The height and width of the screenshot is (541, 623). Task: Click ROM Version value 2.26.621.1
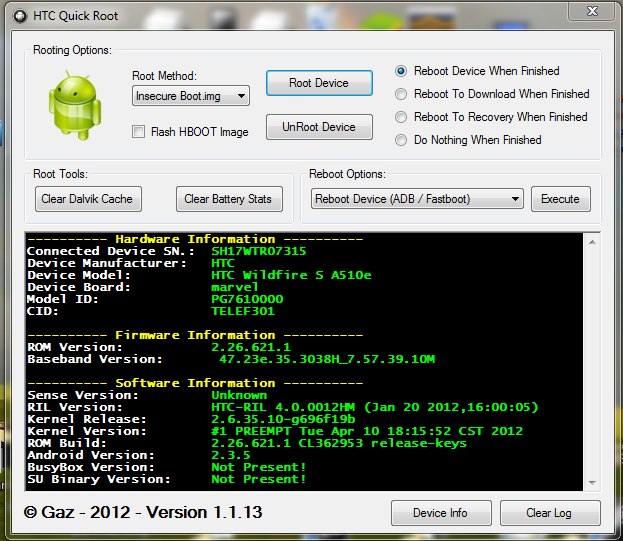251,348
